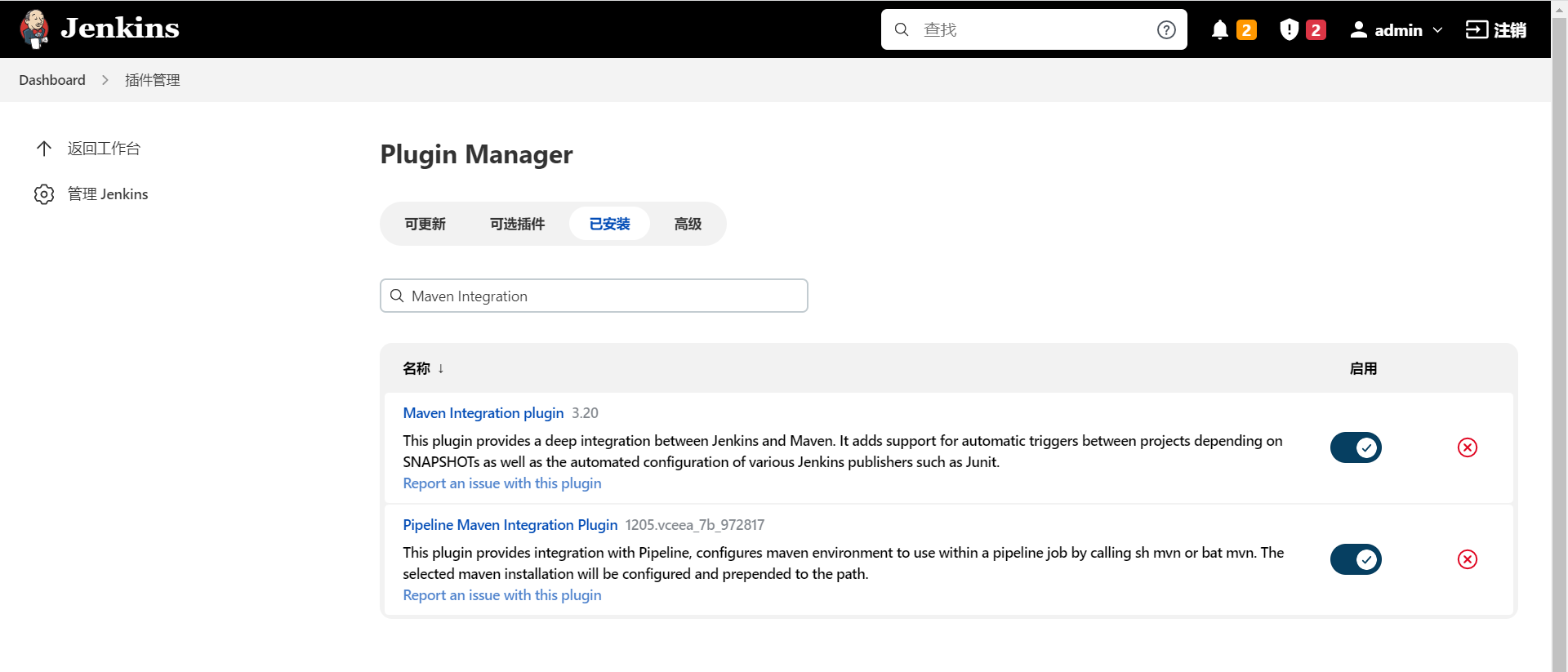Click the orange notification count badge

1246,30
